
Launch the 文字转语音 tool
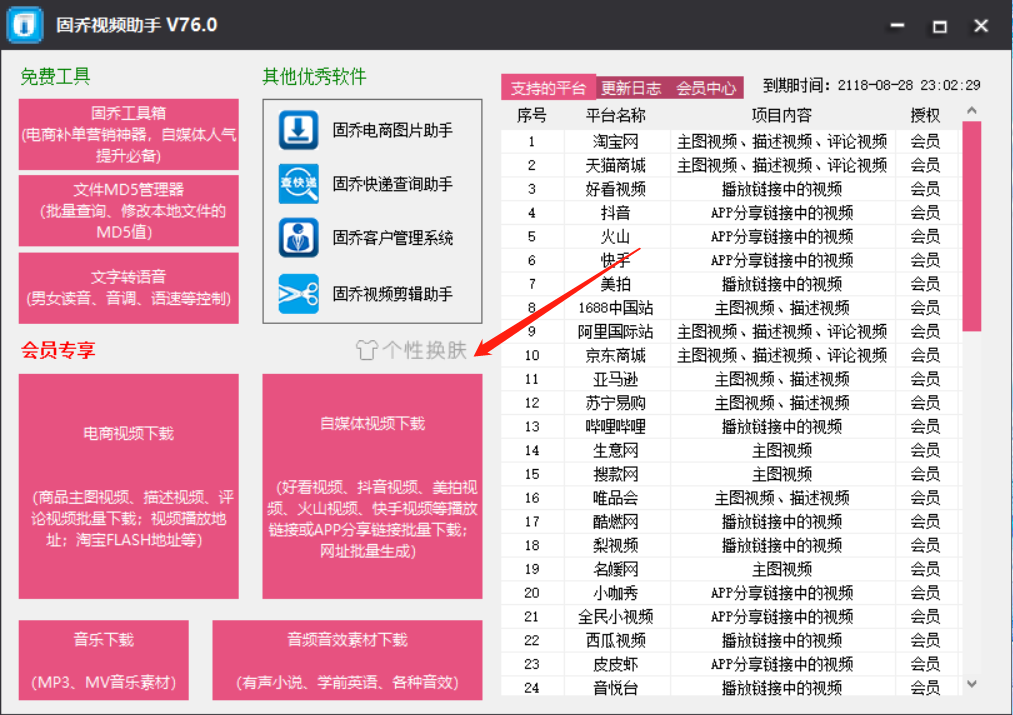click(x=128, y=287)
